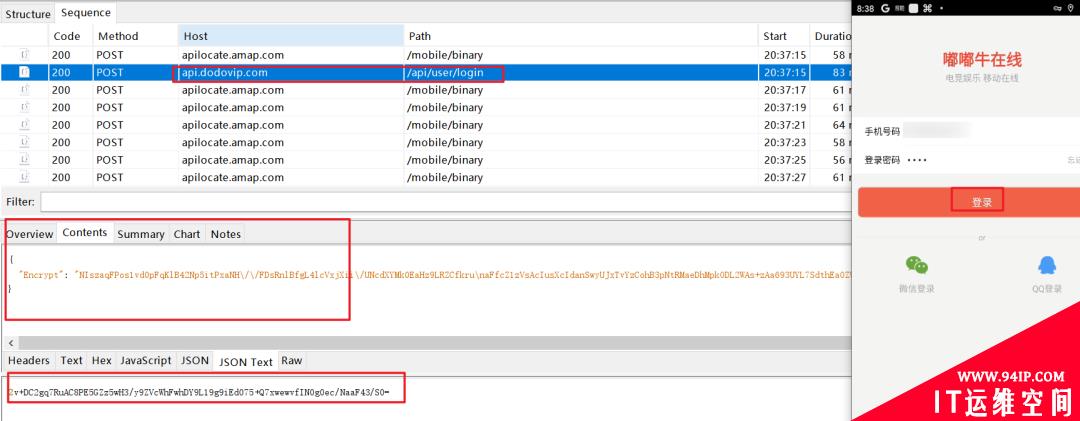The image size is (1080, 421).
Task: Switch to the Summary tab
Action: point(141,234)
